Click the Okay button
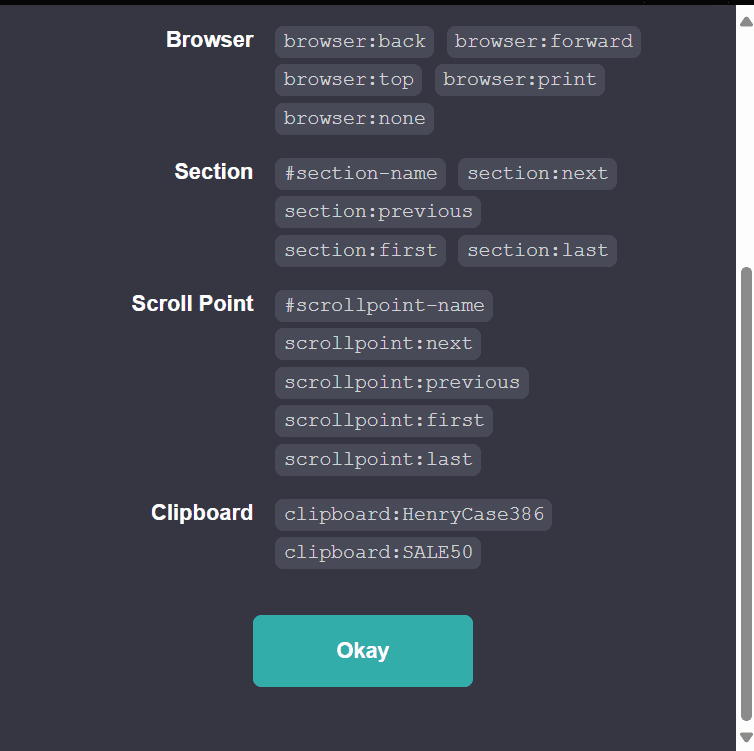The image size is (754, 751). tap(362, 651)
